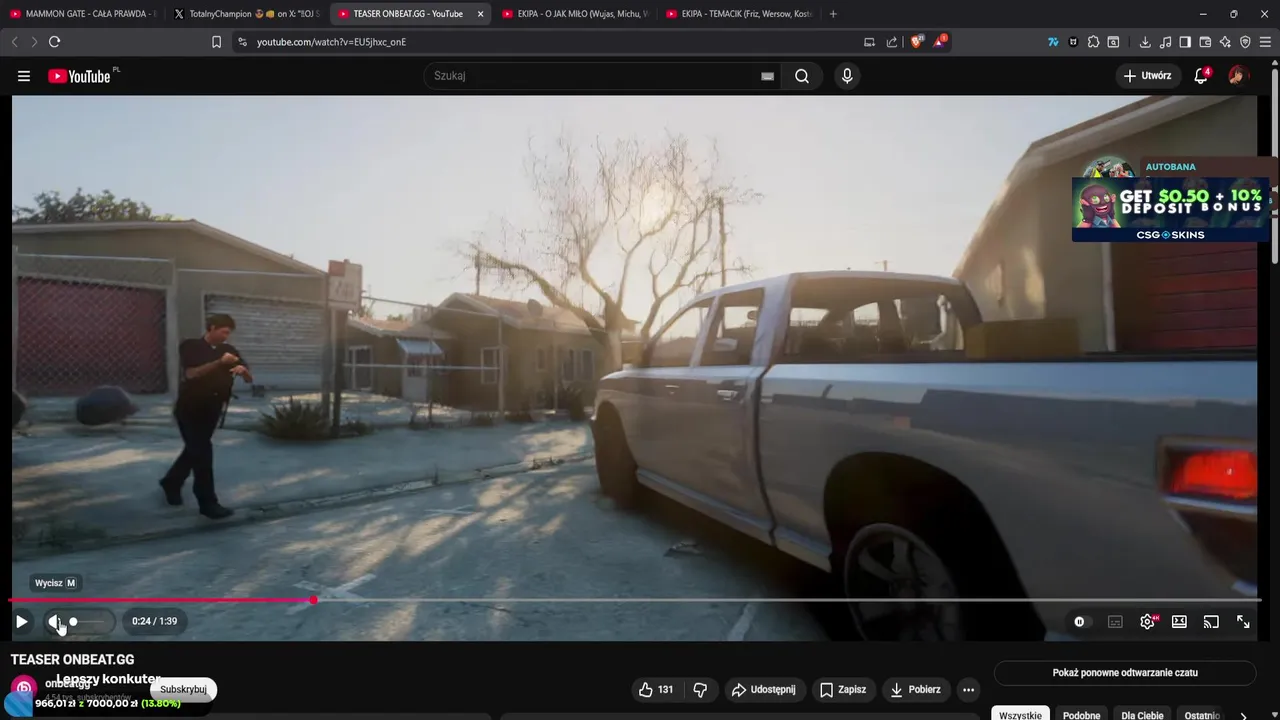
Task: Click video title TEASER ONBEAT.GG
Action: coord(72,660)
